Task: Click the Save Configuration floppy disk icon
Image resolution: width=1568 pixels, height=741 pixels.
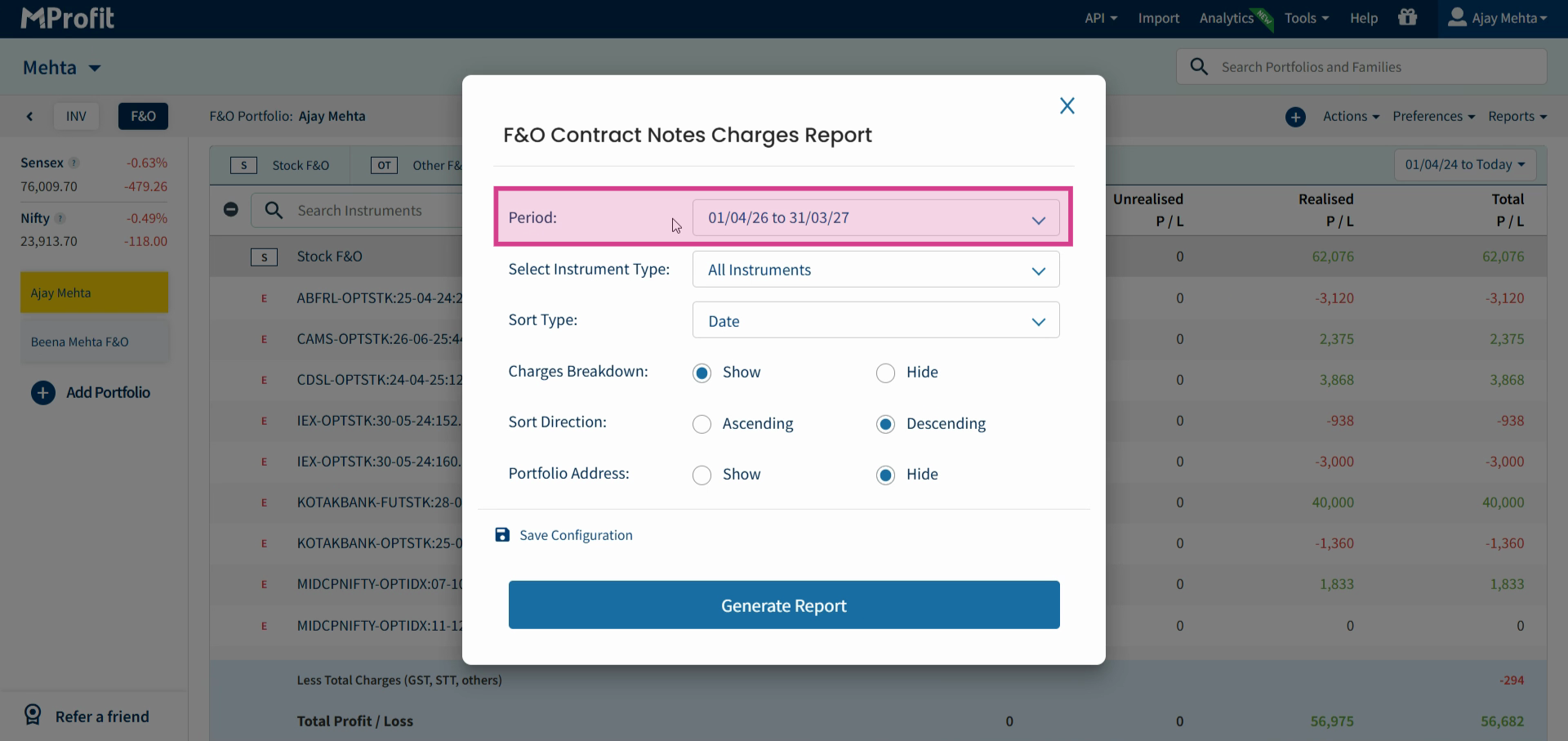Action: coord(502,535)
